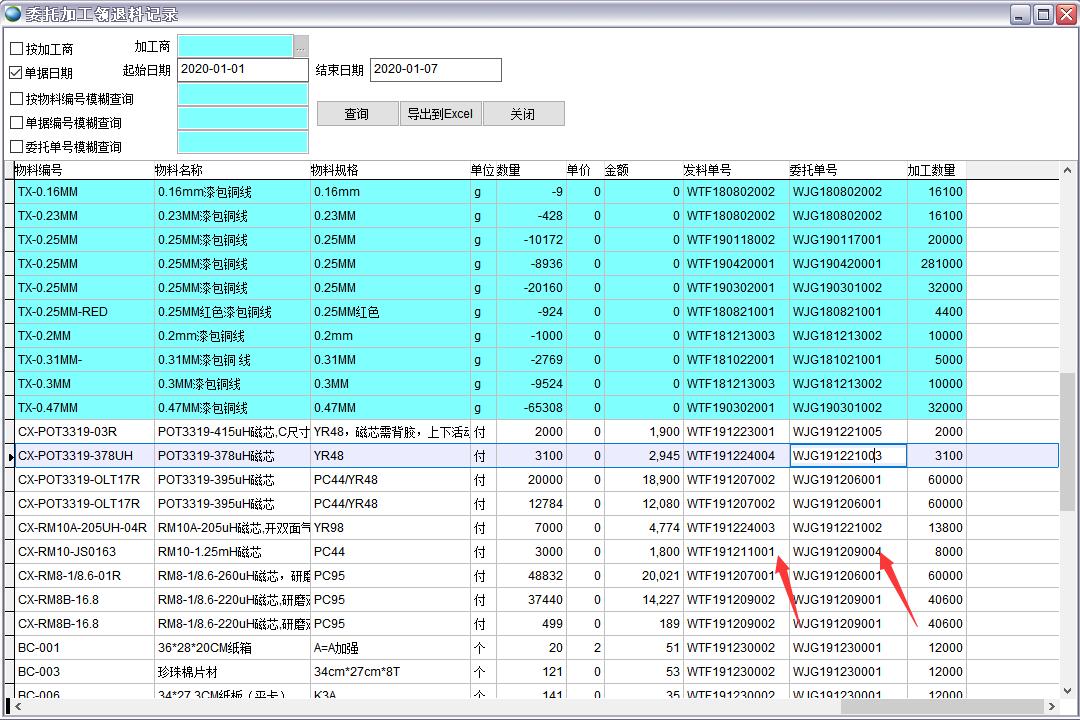This screenshot has width=1080, height=720.
Task: Click the 起始日期 field showing 2020-01-01
Action: pos(242,70)
